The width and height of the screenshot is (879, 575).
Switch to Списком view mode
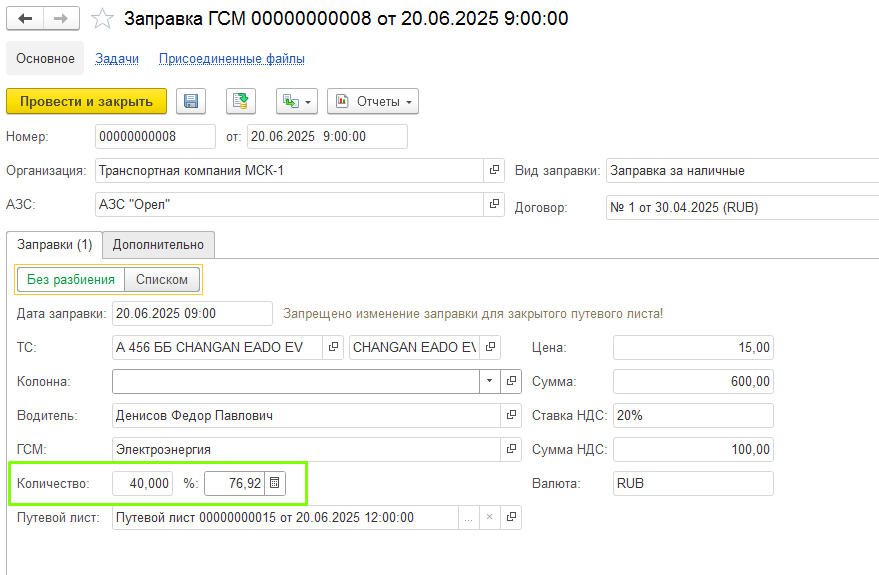pyautogui.click(x=162, y=280)
